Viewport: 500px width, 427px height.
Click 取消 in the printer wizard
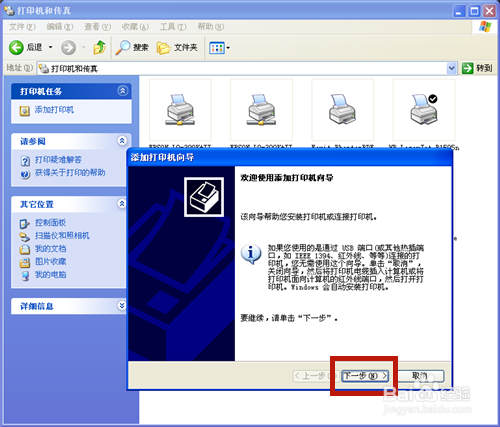420,376
